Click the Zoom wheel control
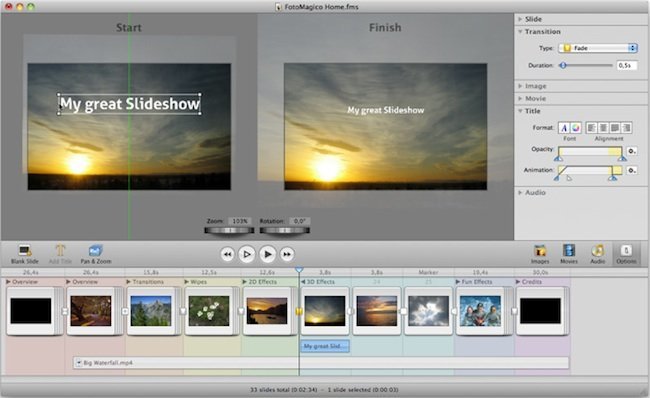 (x=229, y=231)
